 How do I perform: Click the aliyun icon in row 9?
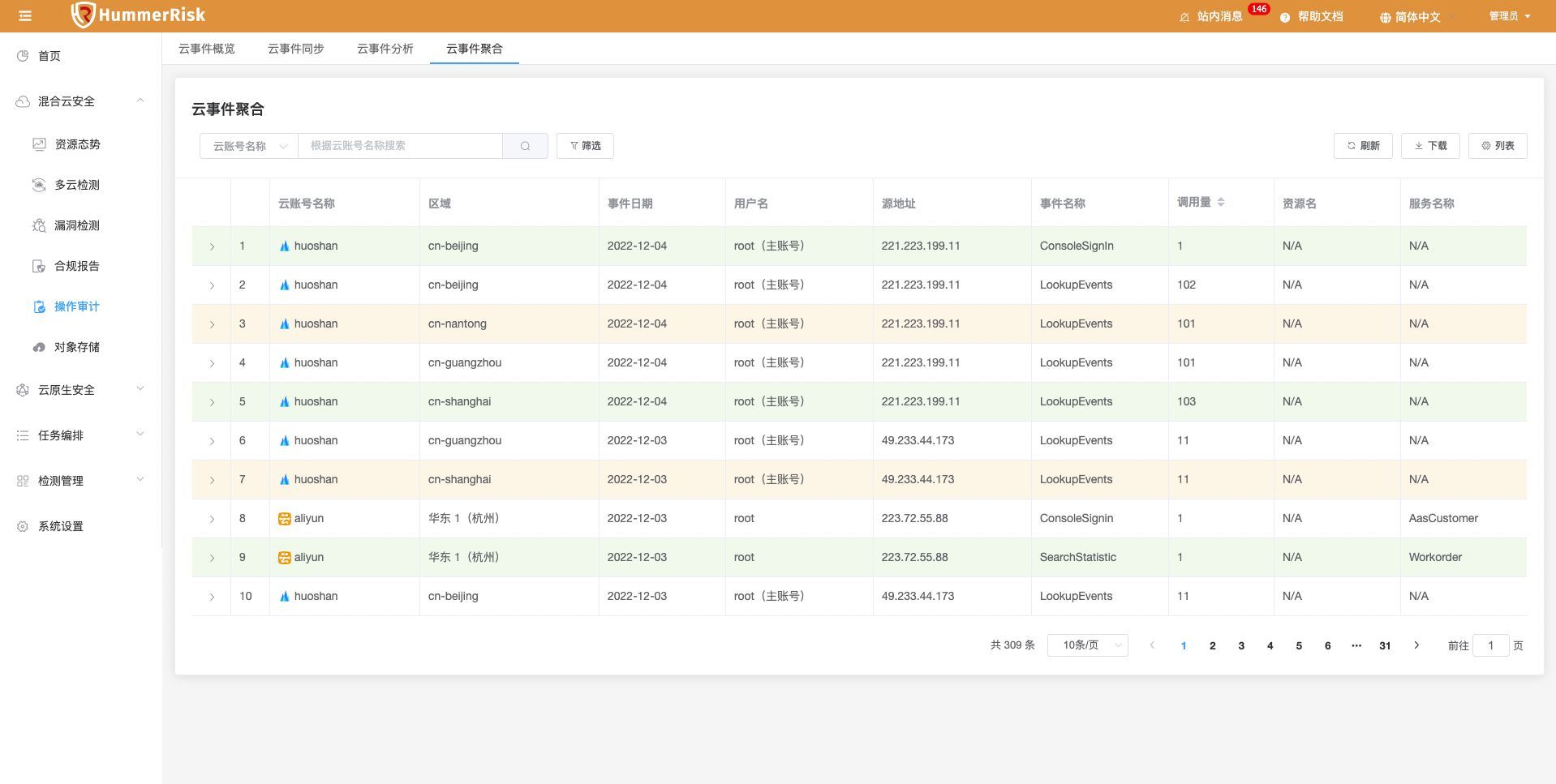[x=284, y=557]
